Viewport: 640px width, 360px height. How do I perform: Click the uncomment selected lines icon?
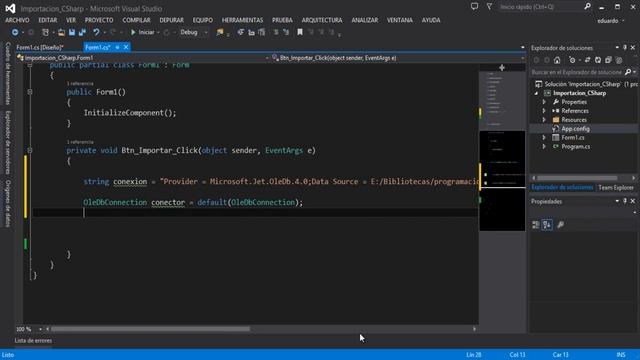click(x=286, y=32)
